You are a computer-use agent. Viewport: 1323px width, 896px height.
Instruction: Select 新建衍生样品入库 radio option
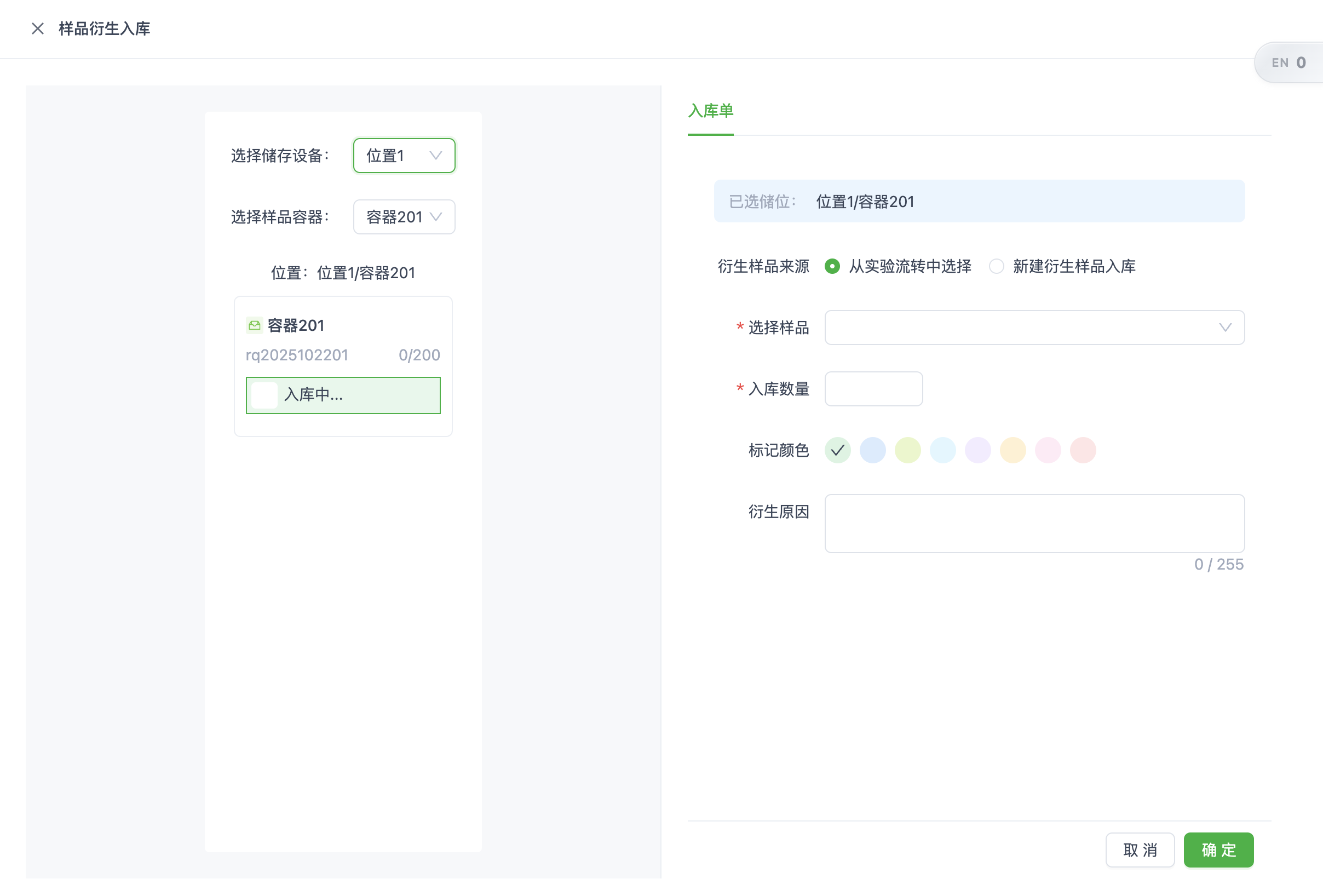[x=996, y=266]
